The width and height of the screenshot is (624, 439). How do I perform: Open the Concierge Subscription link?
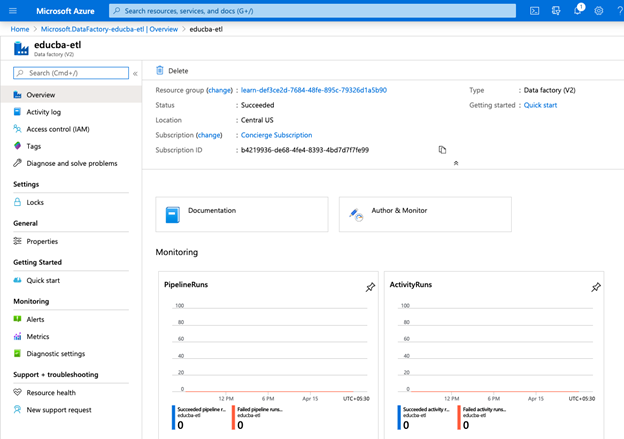276,135
